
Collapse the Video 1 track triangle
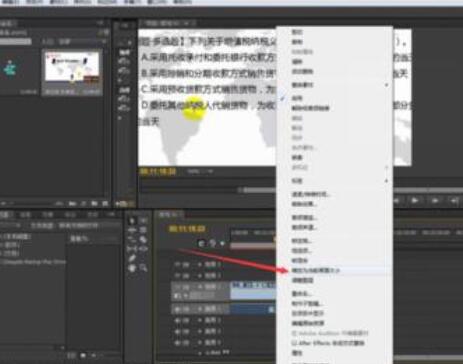[200, 287]
